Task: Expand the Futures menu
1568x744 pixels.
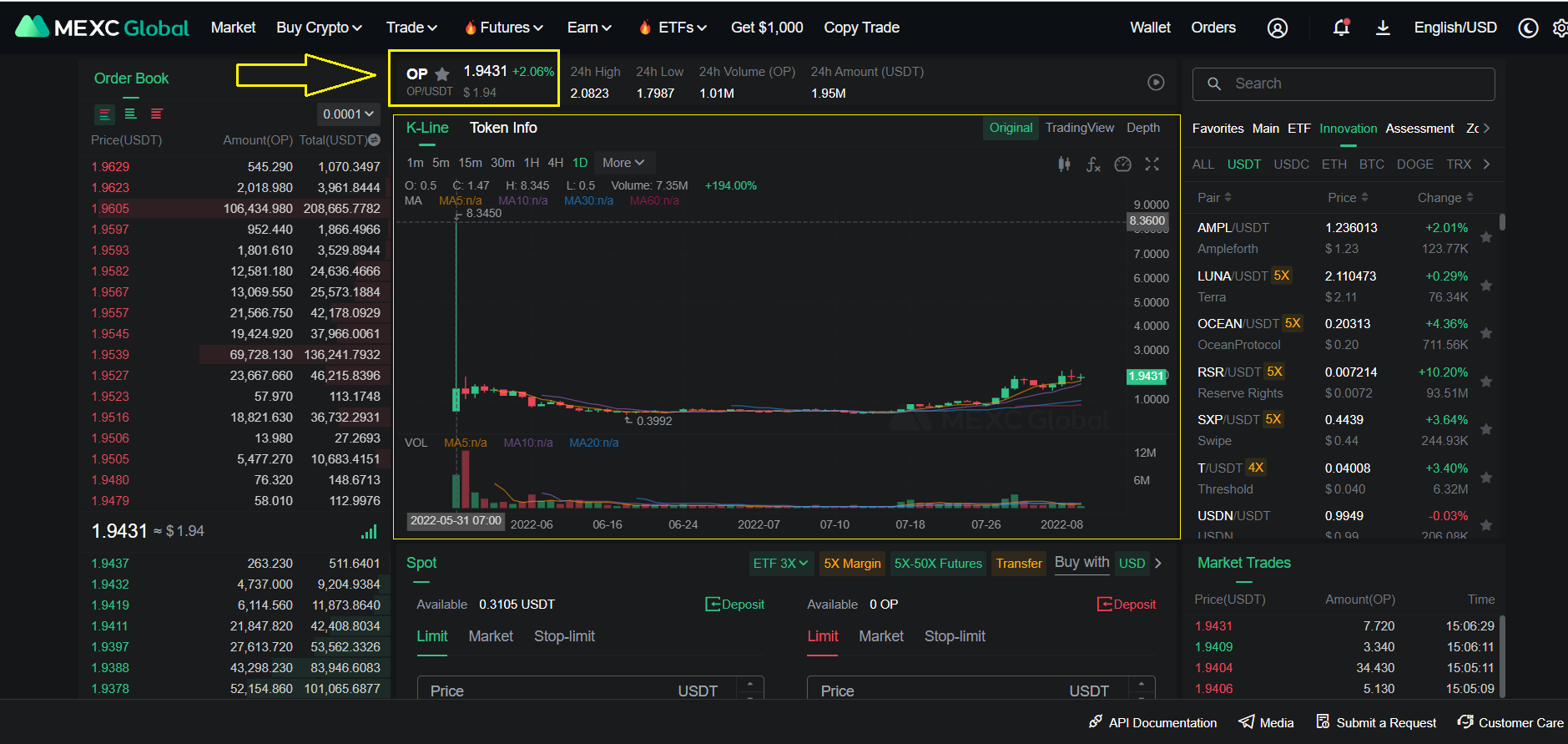Action: pos(503,28)
